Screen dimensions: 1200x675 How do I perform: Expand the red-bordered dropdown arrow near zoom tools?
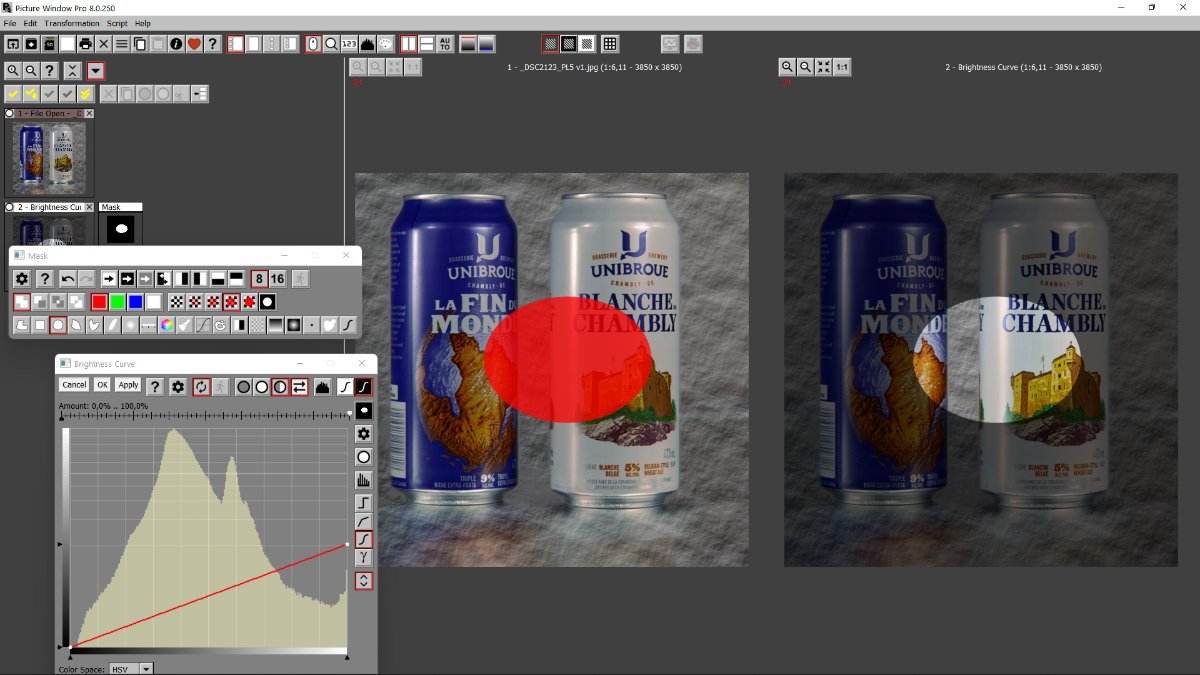tap(95, 70)
